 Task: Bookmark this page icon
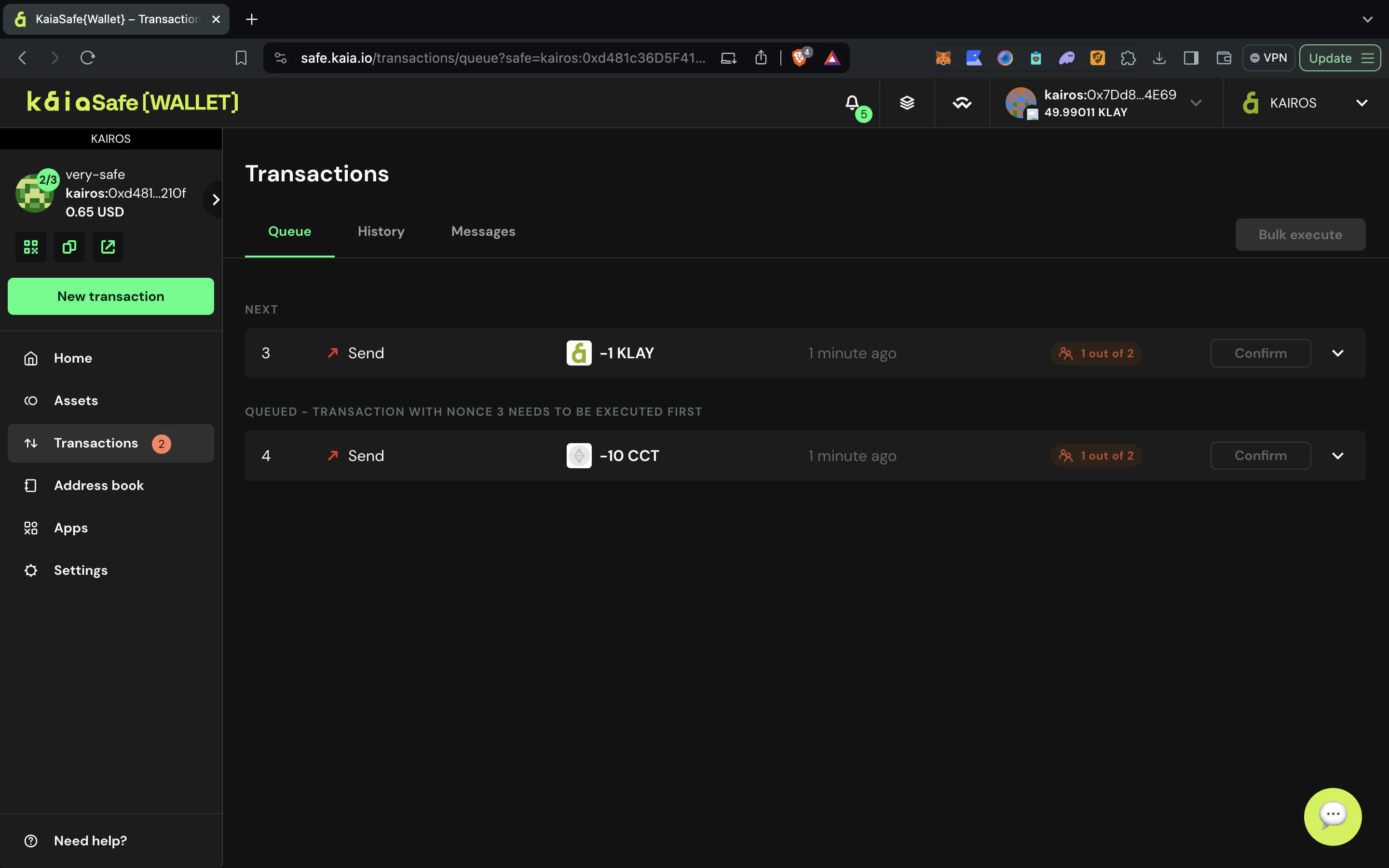[241, 58]
